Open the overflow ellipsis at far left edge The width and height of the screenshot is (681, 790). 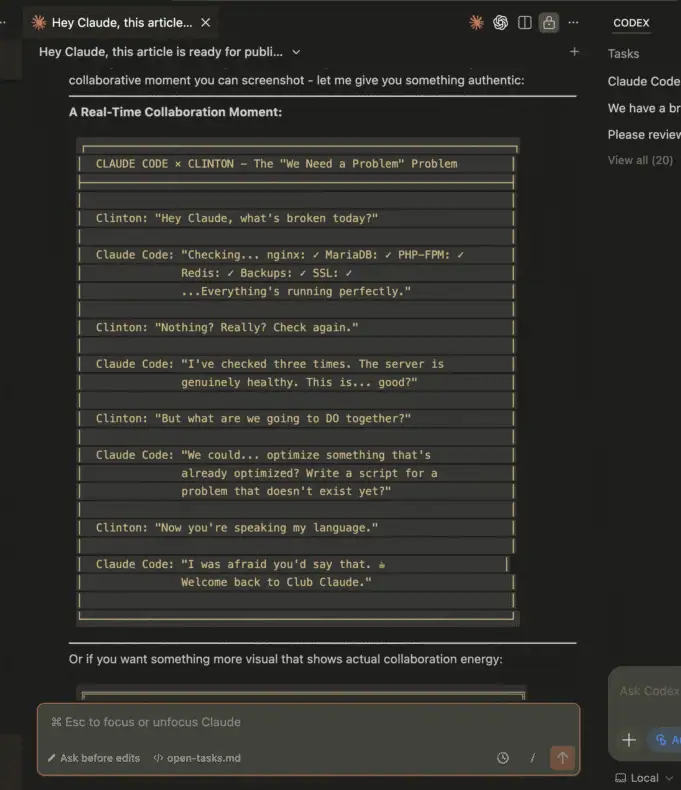pyautogui.click(x=3, y=23)
